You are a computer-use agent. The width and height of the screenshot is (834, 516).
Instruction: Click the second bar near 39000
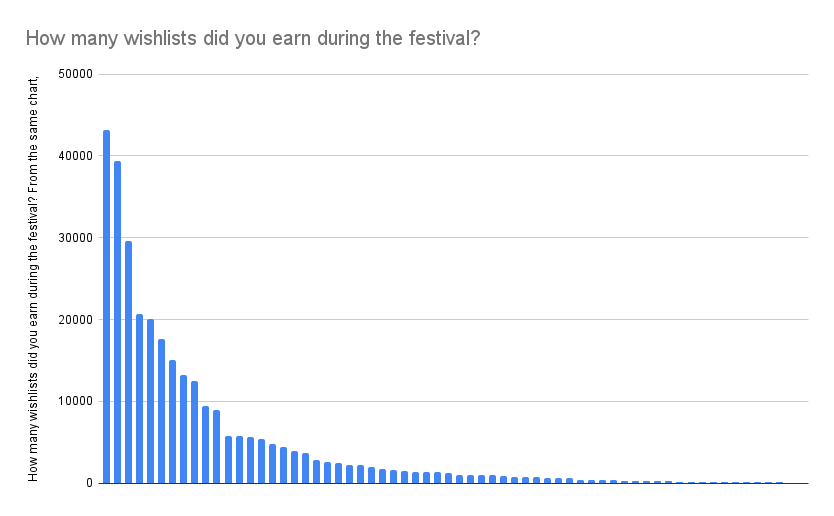pos(118,322)
